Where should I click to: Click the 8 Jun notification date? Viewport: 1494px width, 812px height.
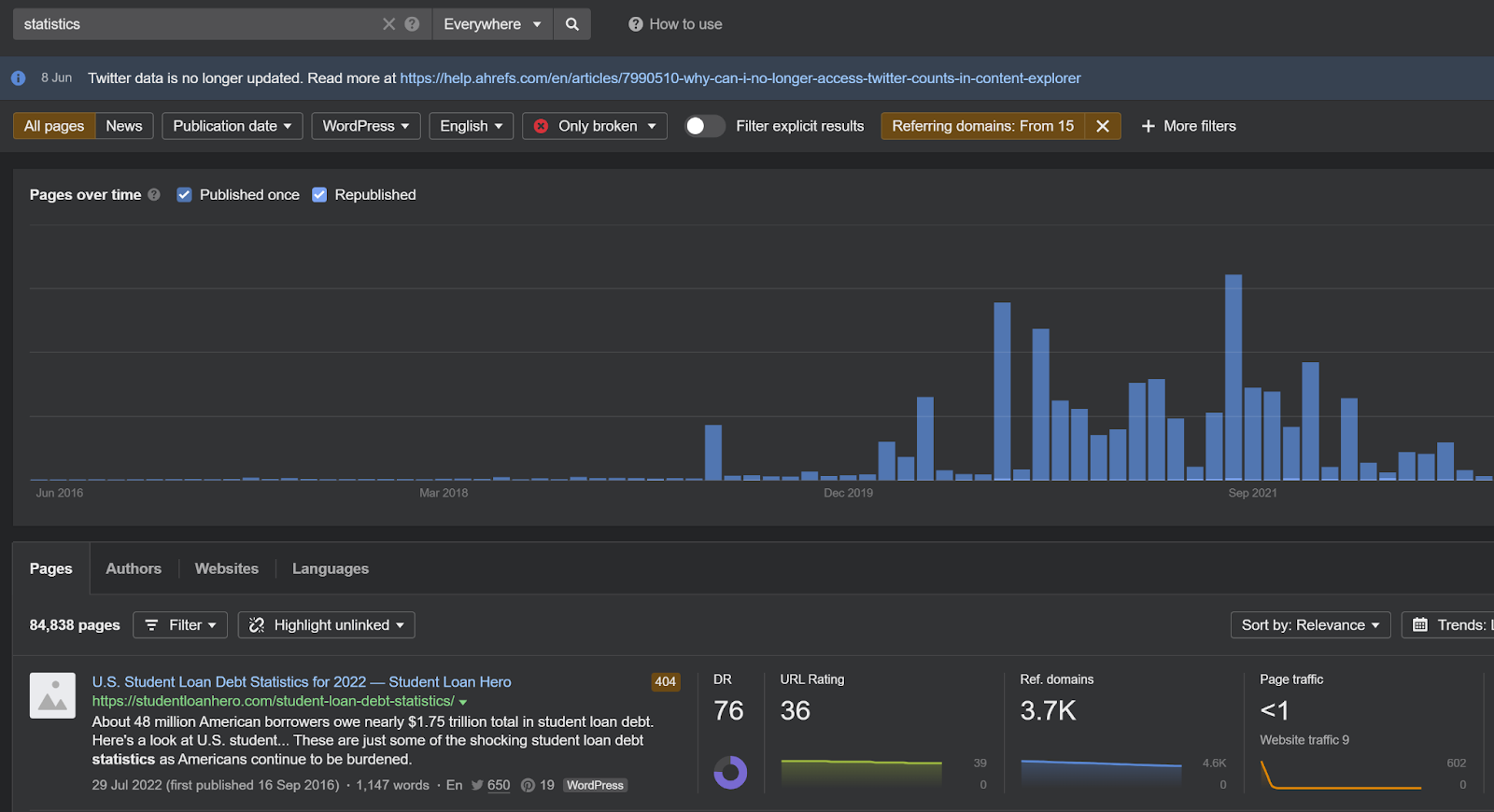(x=56, y=78)
